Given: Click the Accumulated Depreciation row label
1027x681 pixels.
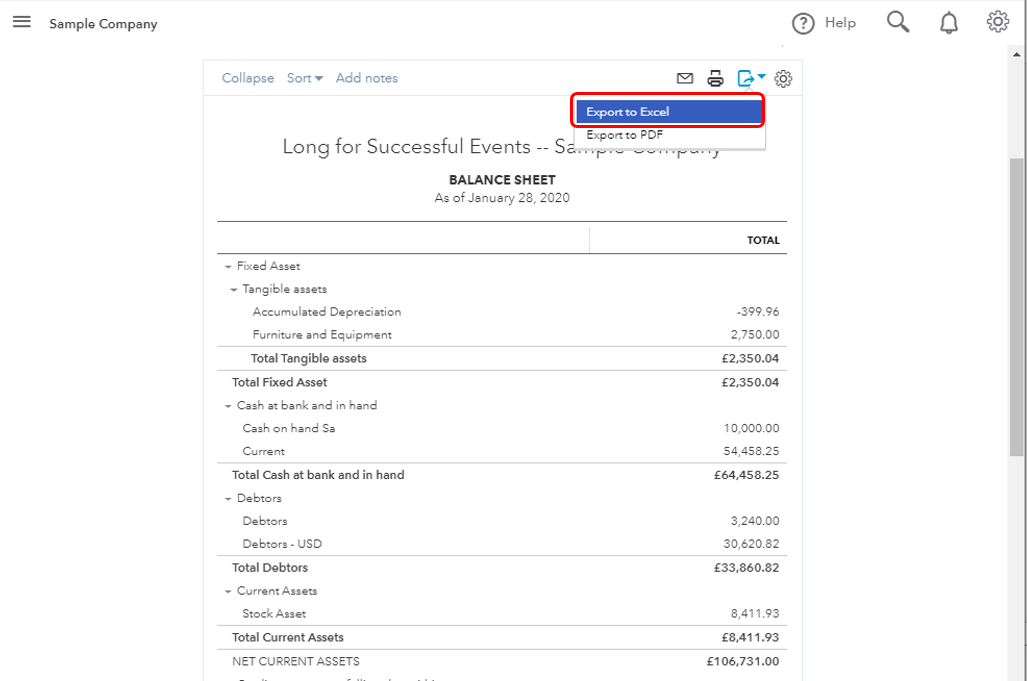Looking at the screenshot, I should (327, 312).
